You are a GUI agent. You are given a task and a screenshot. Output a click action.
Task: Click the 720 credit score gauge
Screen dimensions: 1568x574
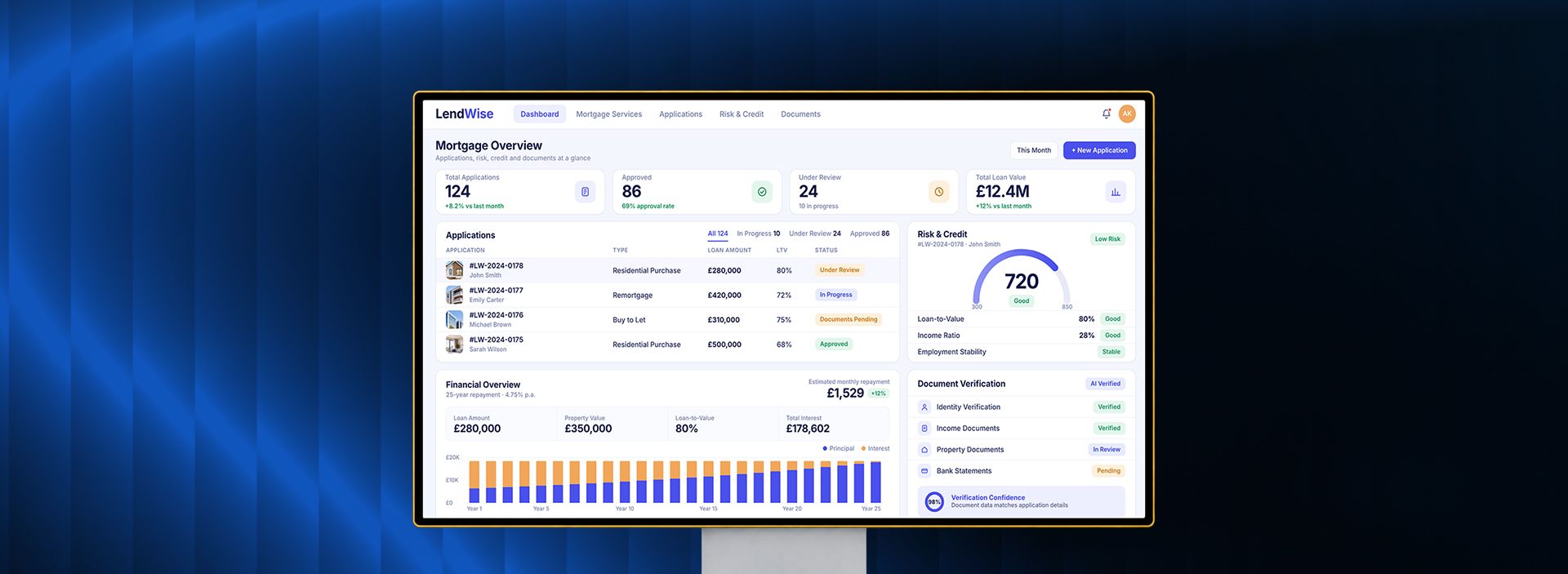point(1022,279)
